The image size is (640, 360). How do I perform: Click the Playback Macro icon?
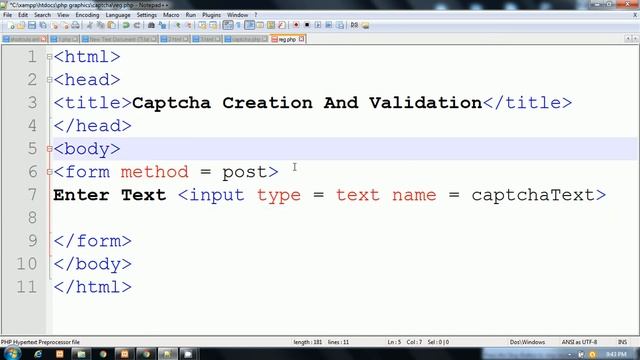coord(318,25)
